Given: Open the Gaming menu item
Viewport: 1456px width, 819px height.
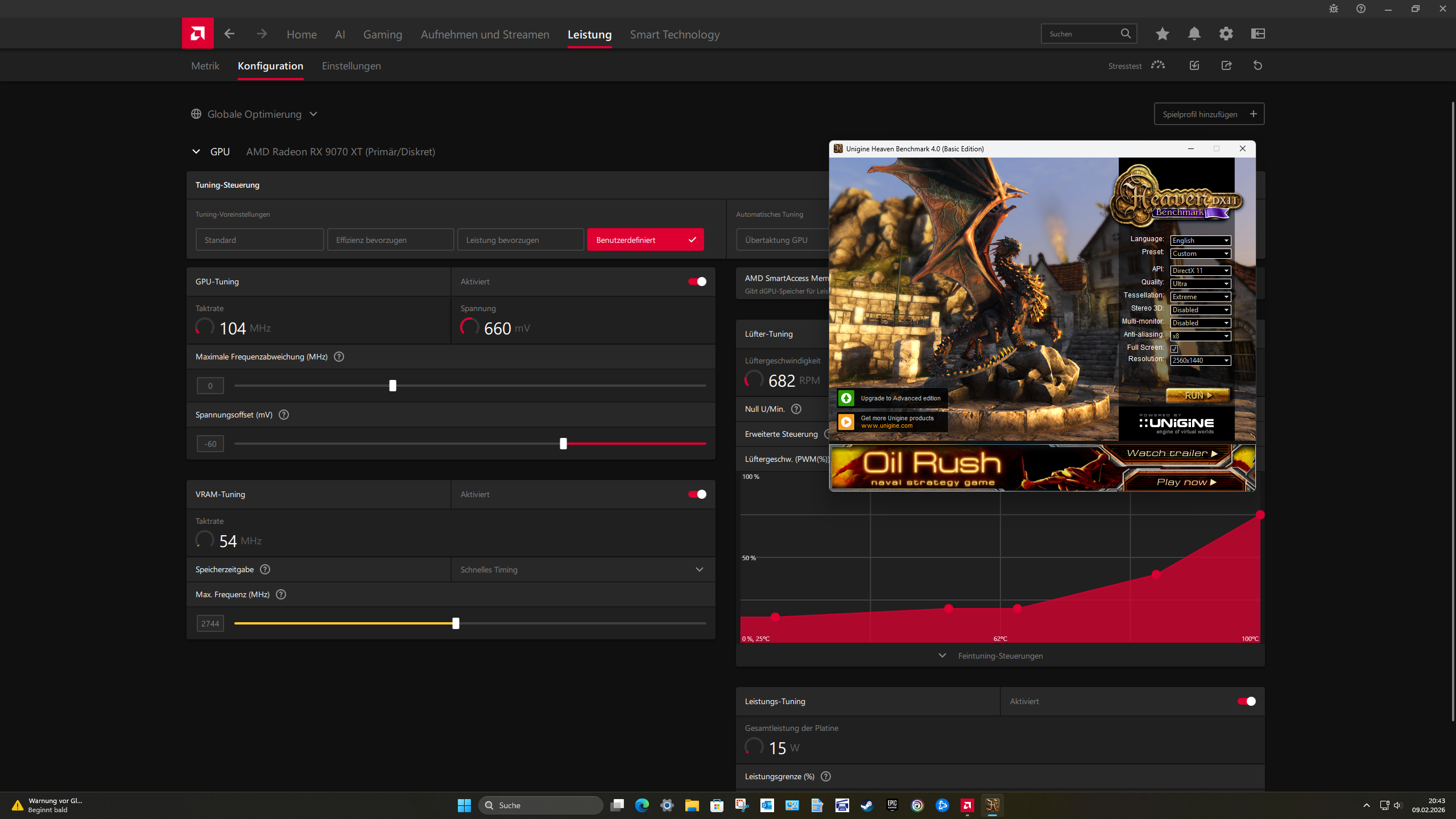Looking at the screenshot, I should (382, 34).
